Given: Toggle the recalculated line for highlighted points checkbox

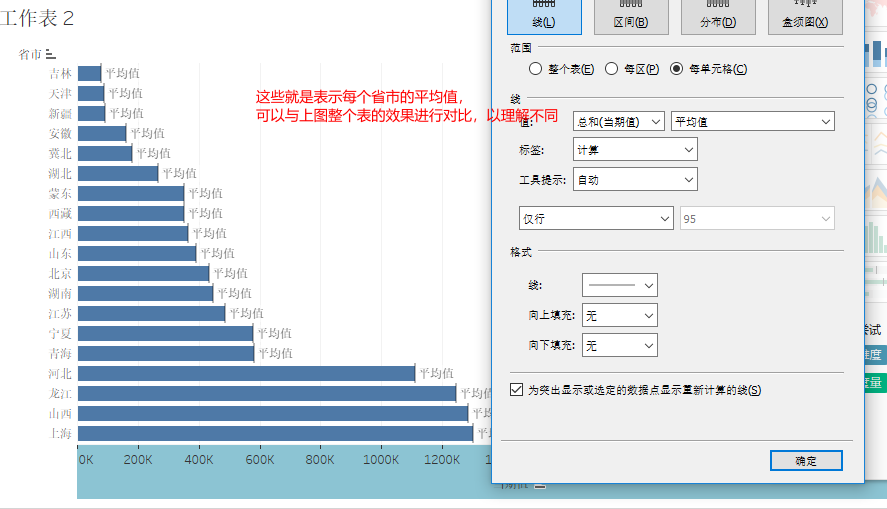Looking at the screenshot, I should click(x=516, y=390).
